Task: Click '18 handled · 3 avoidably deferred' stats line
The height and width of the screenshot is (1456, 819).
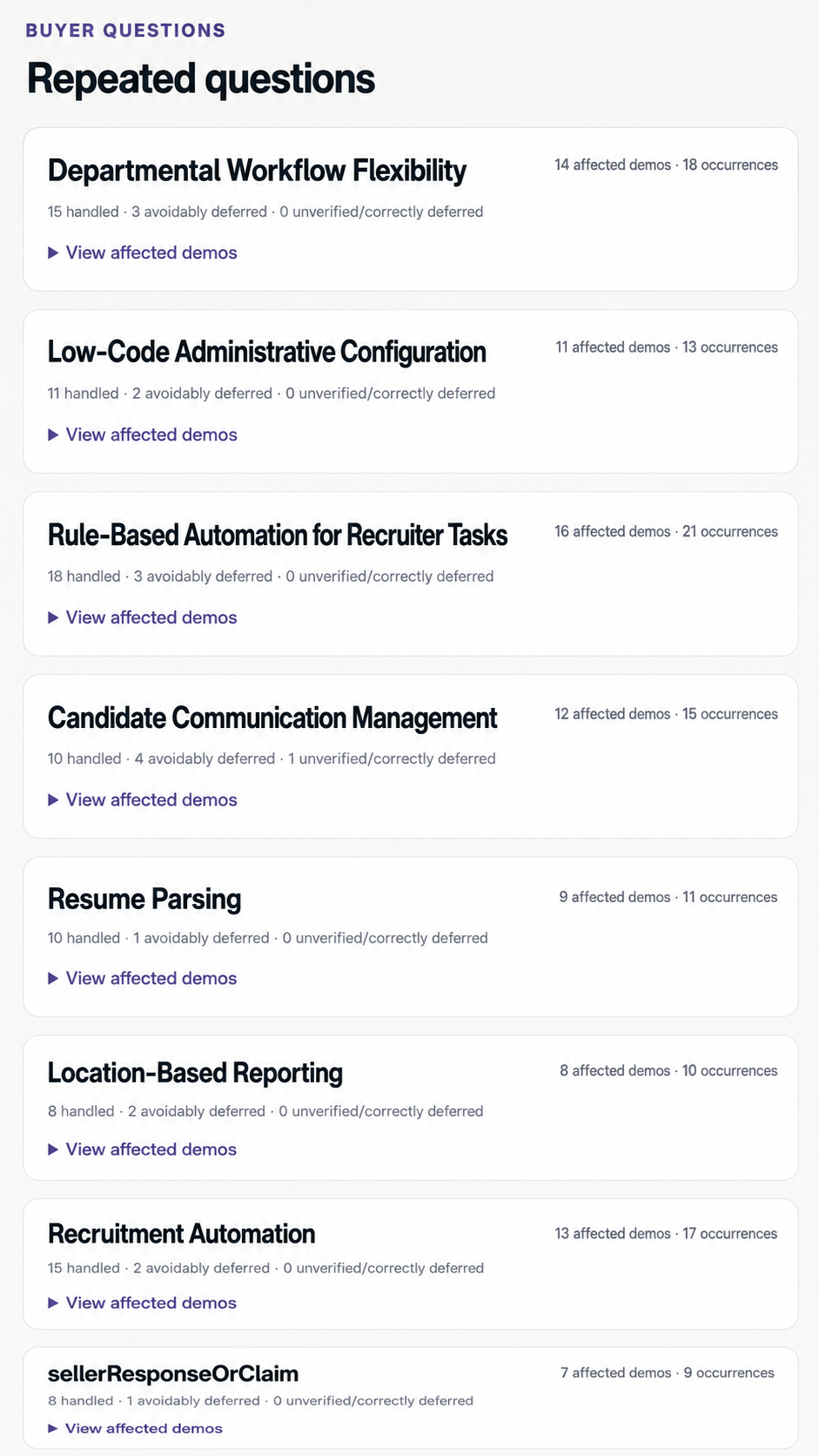Action: (271, 576)
